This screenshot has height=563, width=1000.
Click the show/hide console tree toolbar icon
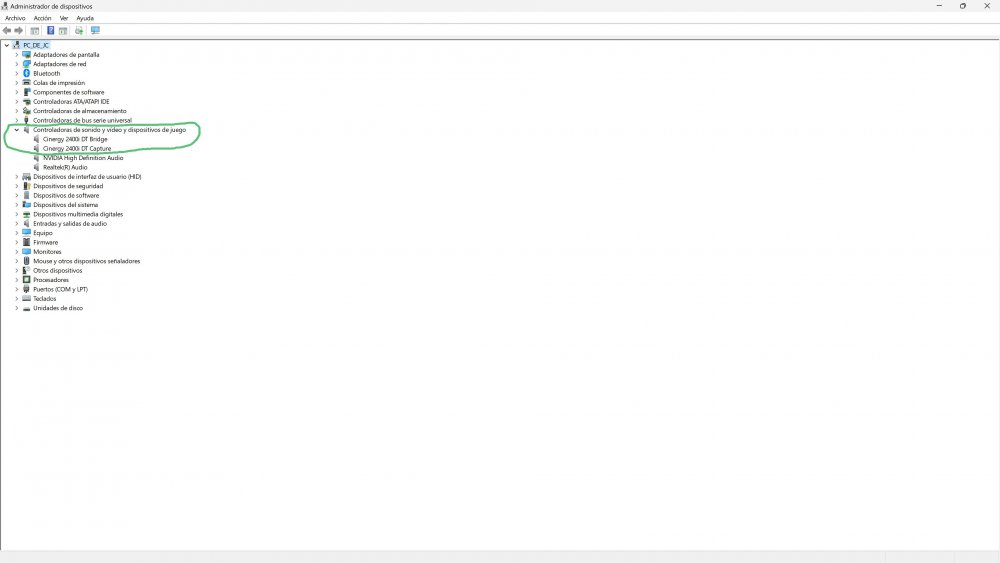(x=34, y=31)
